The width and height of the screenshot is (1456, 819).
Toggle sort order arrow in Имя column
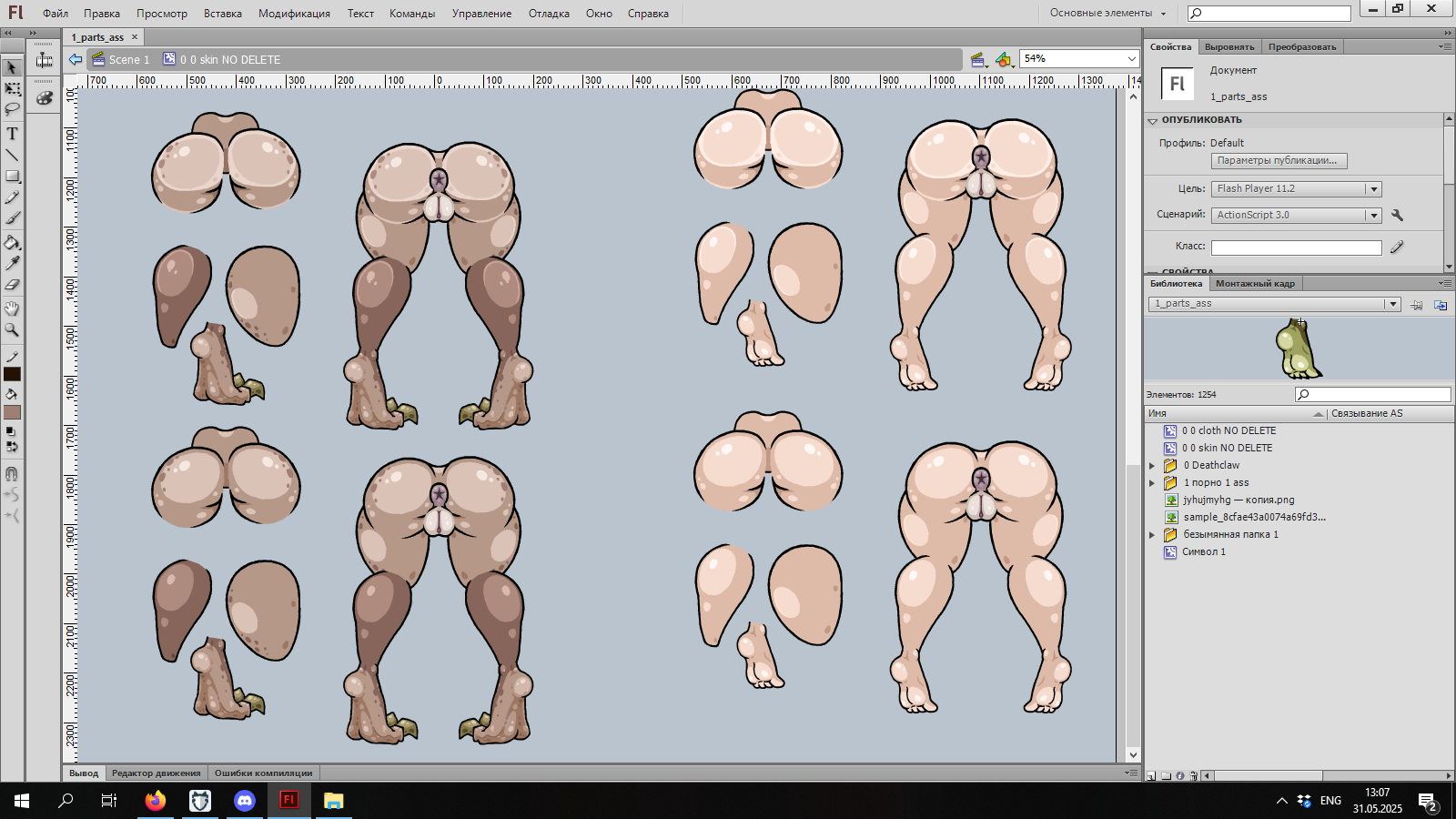[x=1319, y=414]
